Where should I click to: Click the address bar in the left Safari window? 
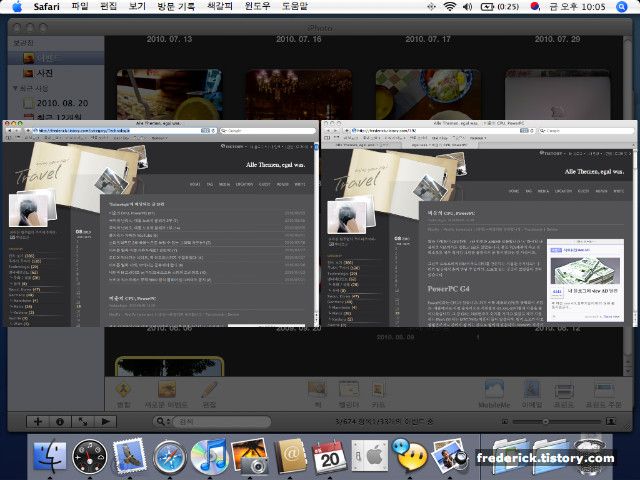pos(123,131)
